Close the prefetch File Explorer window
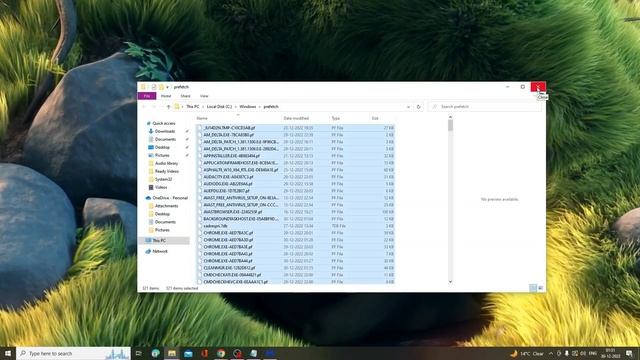The width and height of the screenshot is (640, 360). [x=538, y=87]
